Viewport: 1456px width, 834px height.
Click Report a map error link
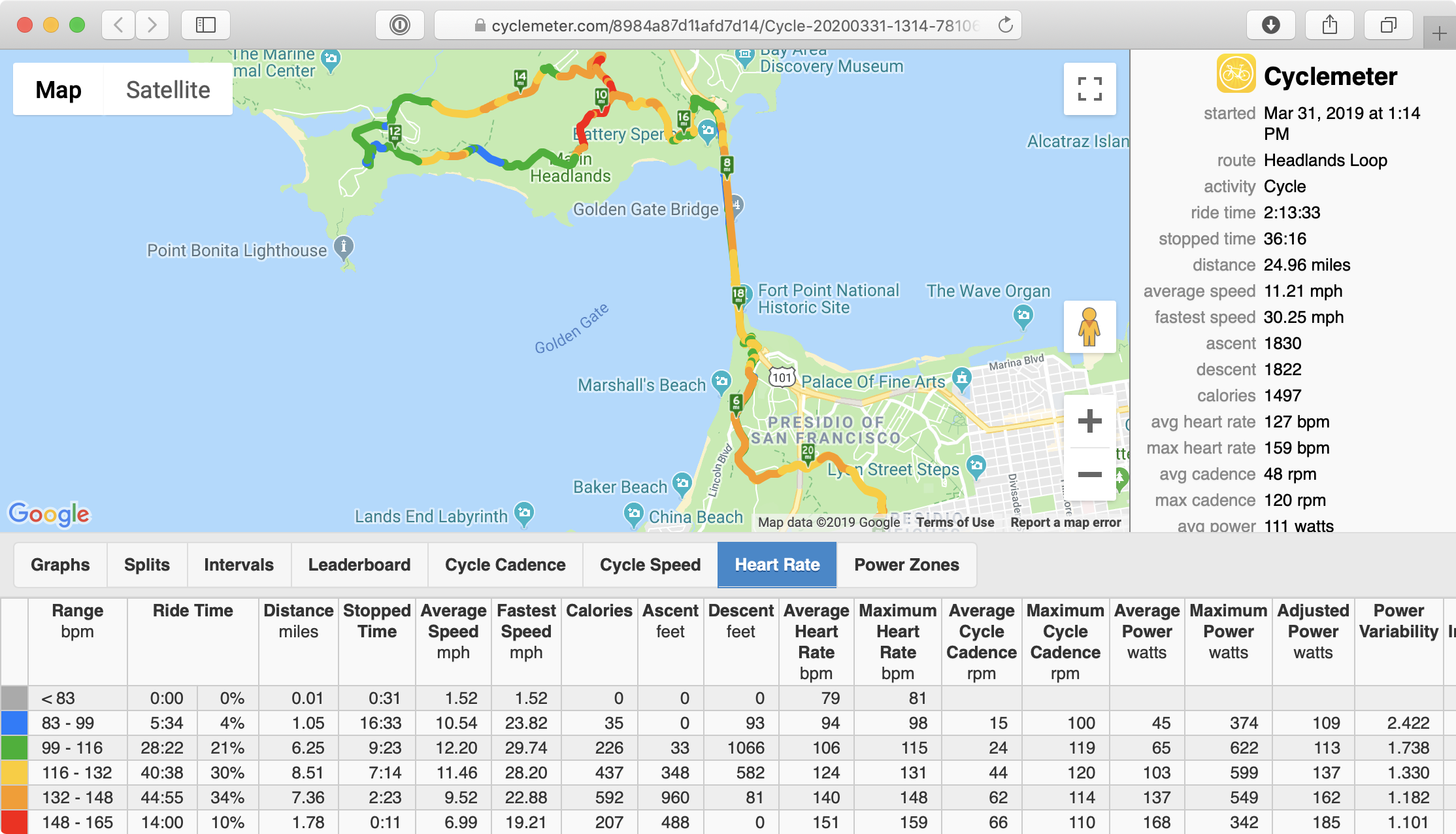[x=1065, y=522]
